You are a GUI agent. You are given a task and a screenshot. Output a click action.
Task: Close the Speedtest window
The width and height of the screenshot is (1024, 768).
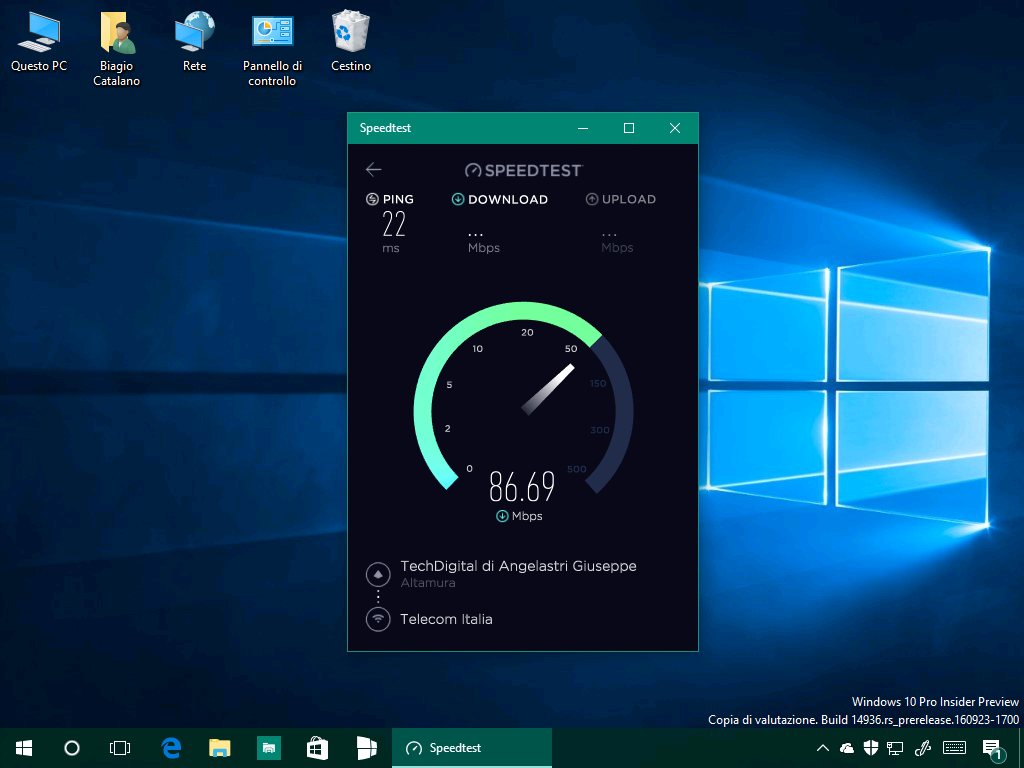coord(675,128)
